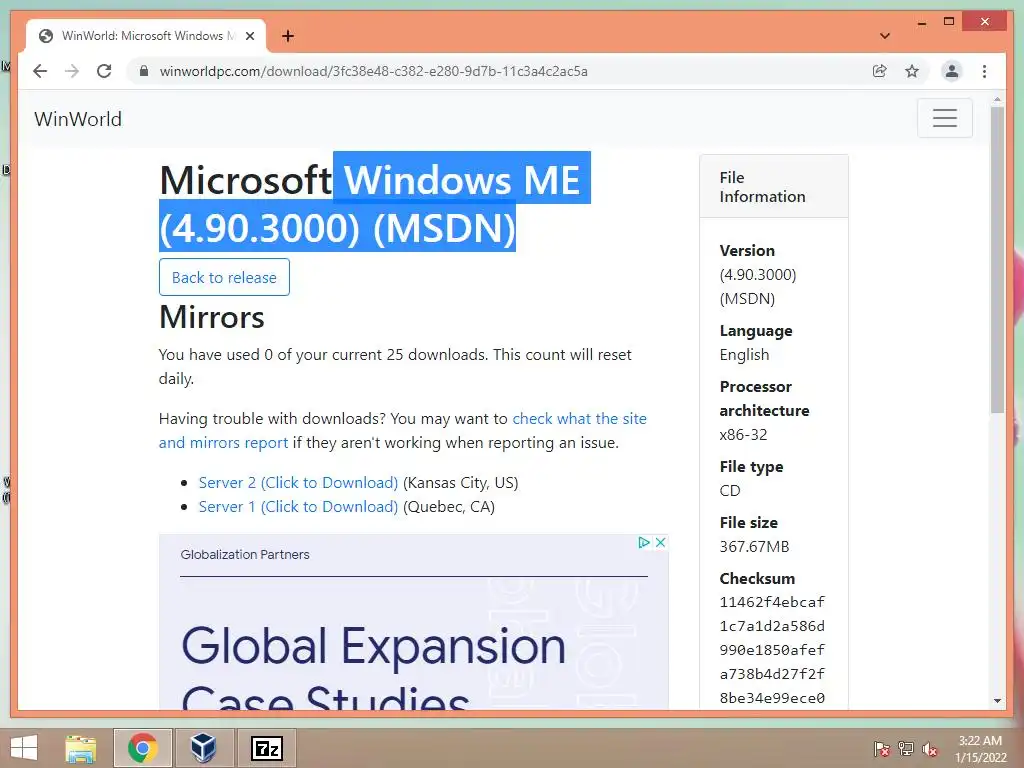Select the WinWorld: Microsoft Windows tab
The width and height of the screenshot is (1024, 768).
[146, 36]
